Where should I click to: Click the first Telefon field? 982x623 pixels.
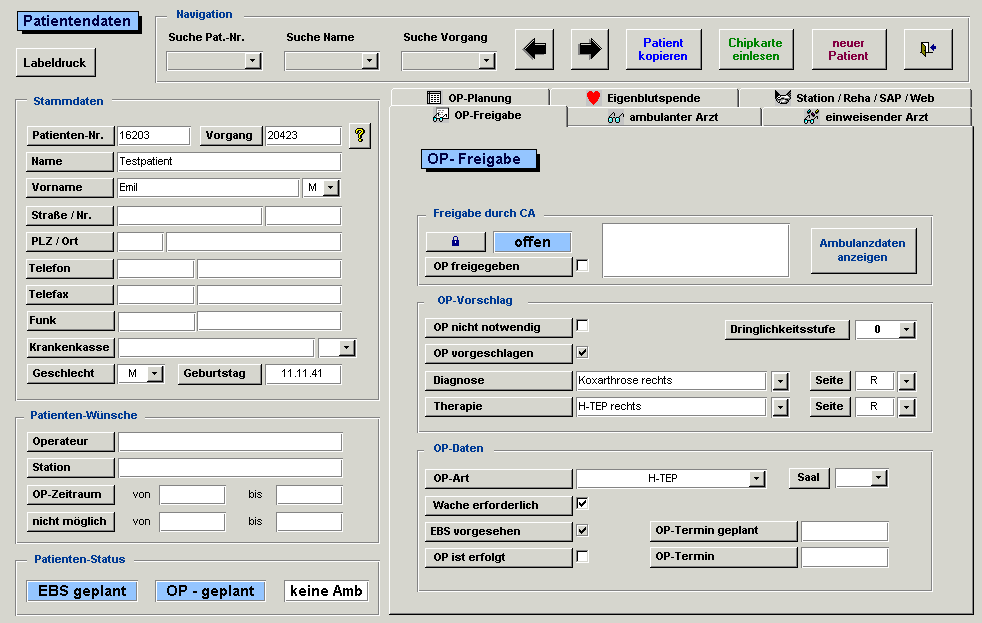coord(155,269)
